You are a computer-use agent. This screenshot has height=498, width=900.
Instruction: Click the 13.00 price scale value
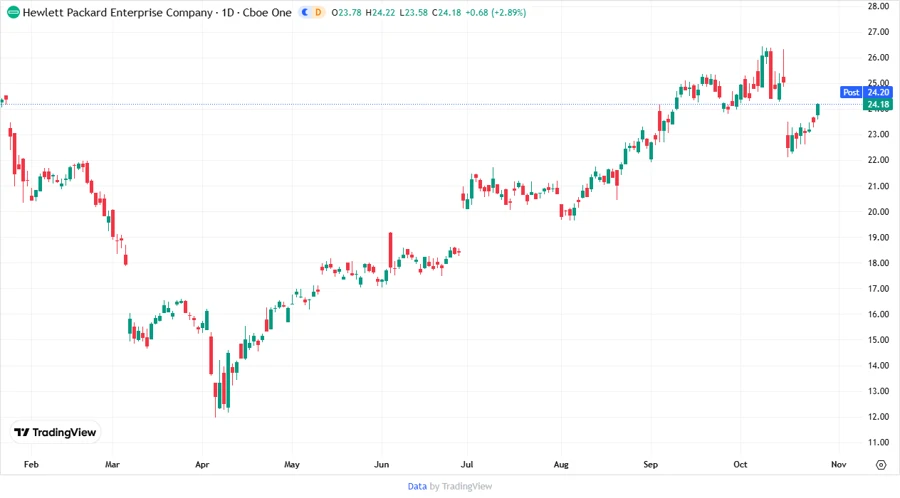[878, 391]
